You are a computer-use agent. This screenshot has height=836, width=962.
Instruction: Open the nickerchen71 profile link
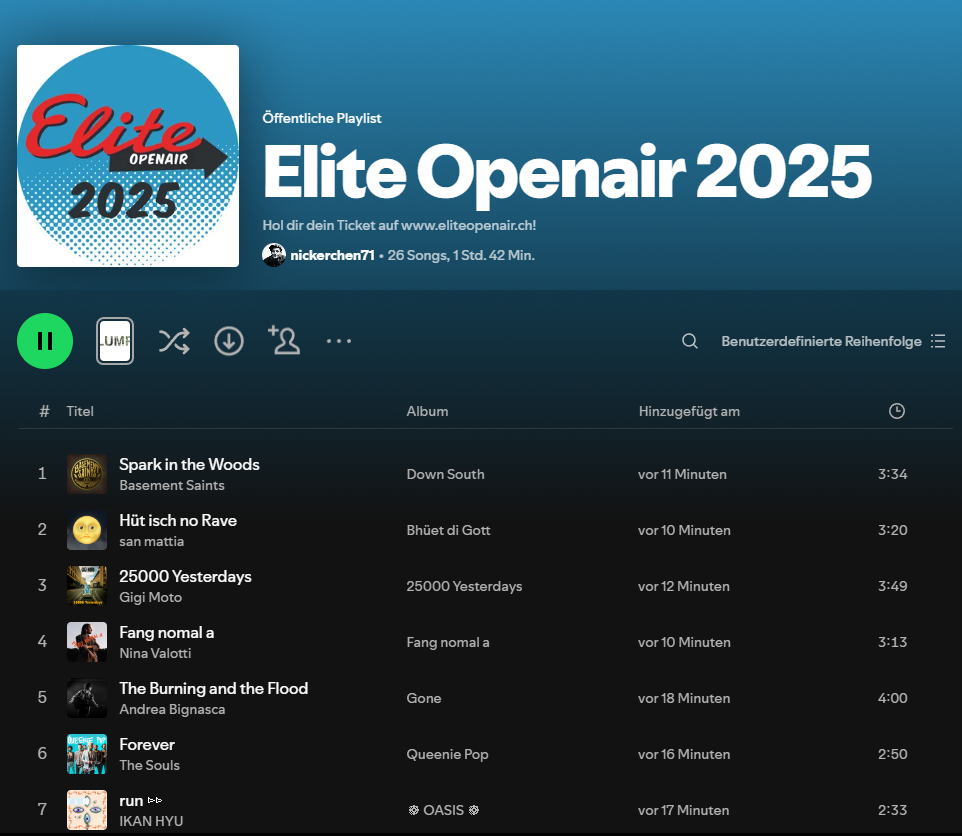point(332,255)
